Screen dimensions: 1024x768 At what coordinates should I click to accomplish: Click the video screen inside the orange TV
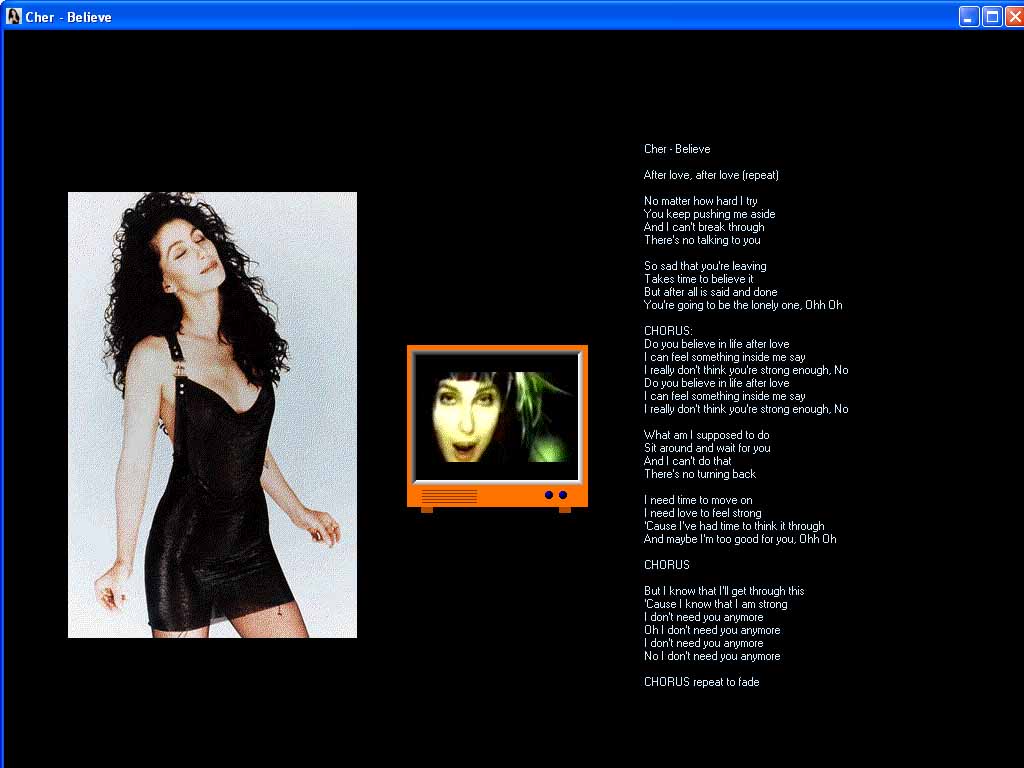tap(496, 417)
